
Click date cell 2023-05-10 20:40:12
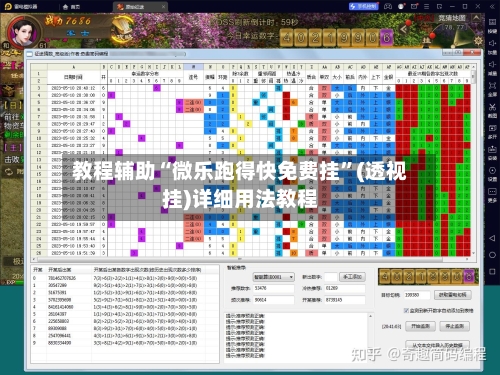click(74, 88)
